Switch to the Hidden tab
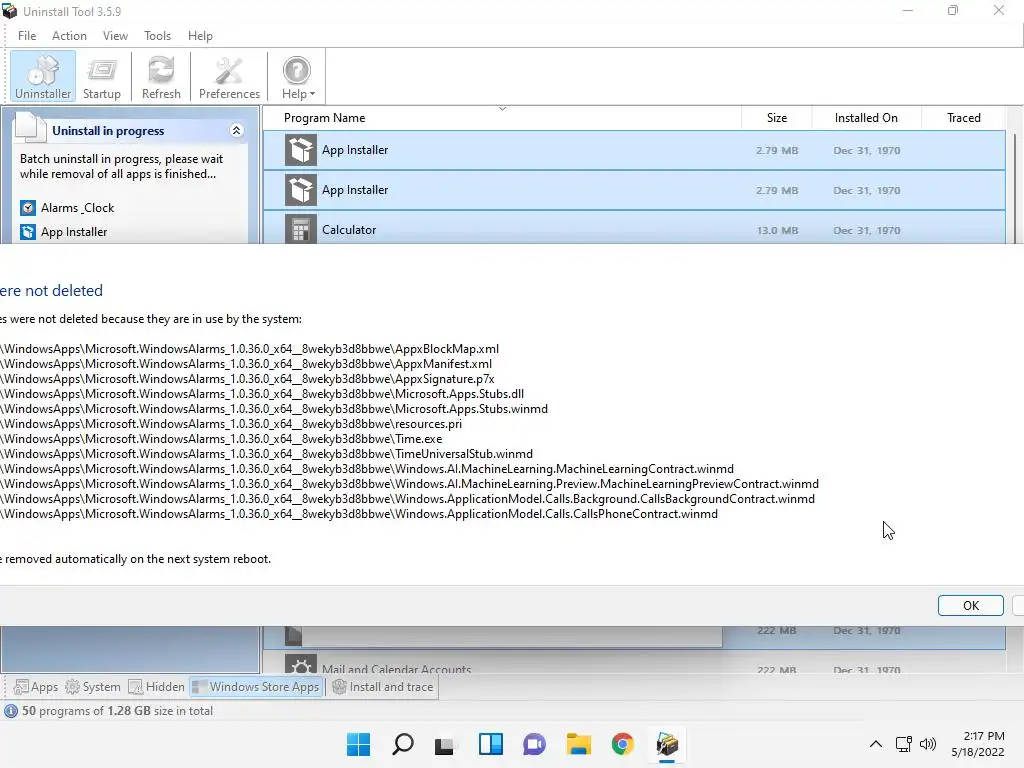1024x768 pixels. [x=157, y=687]
